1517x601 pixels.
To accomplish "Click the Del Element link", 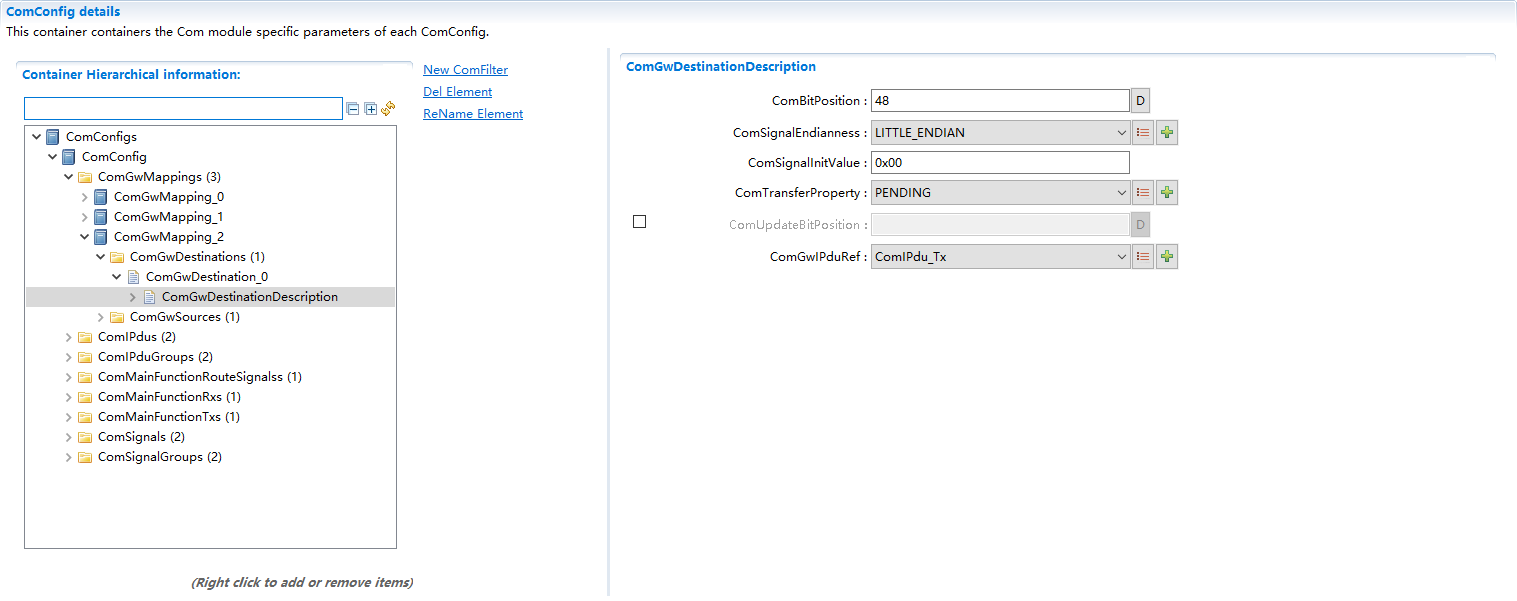I will coord(457,92).
